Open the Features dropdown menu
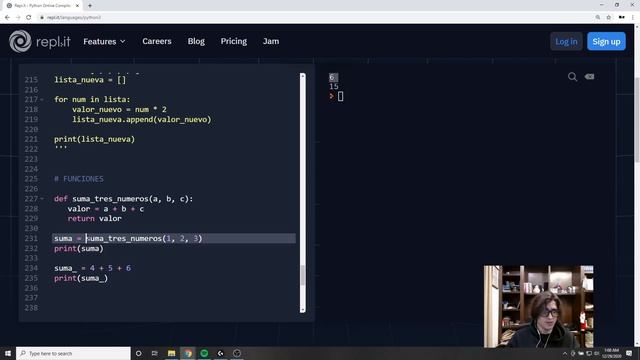The height and width of the screenshot is (360, 640). pos(104,41)
